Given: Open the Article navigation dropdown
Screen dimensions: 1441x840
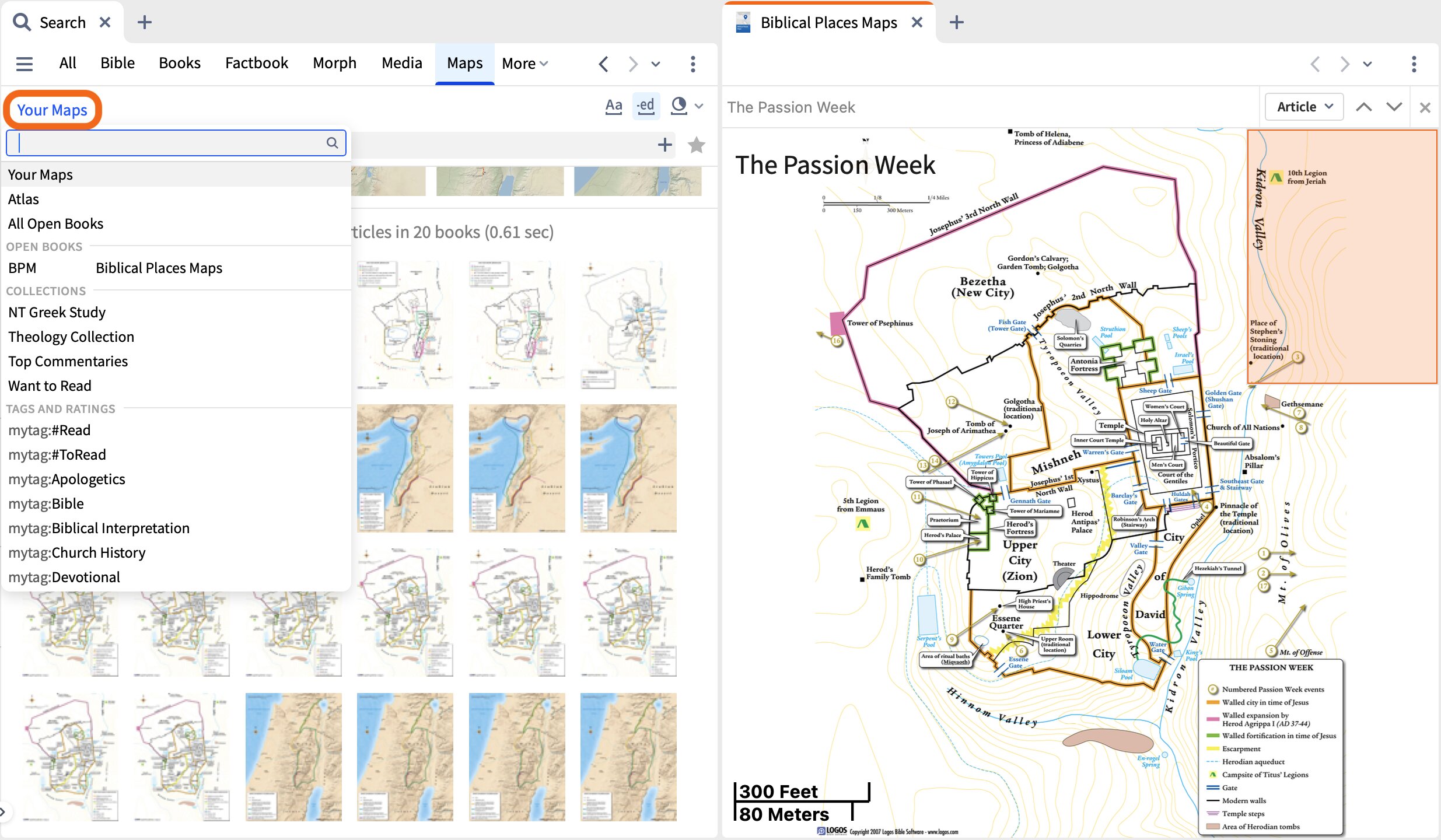Looking at the screenshot, I should coord(1304,107).
